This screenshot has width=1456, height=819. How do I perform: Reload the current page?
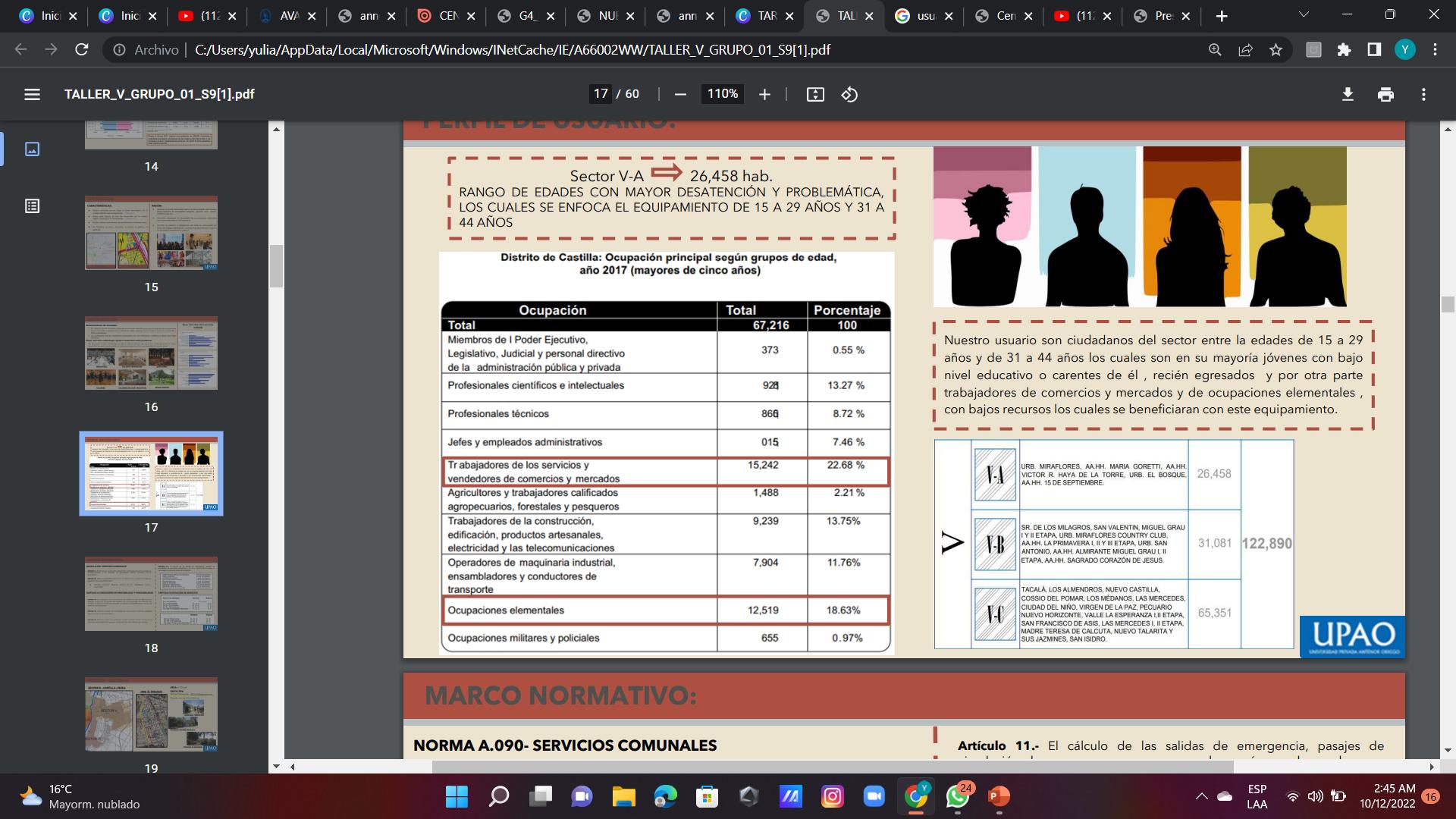(82, 49)
